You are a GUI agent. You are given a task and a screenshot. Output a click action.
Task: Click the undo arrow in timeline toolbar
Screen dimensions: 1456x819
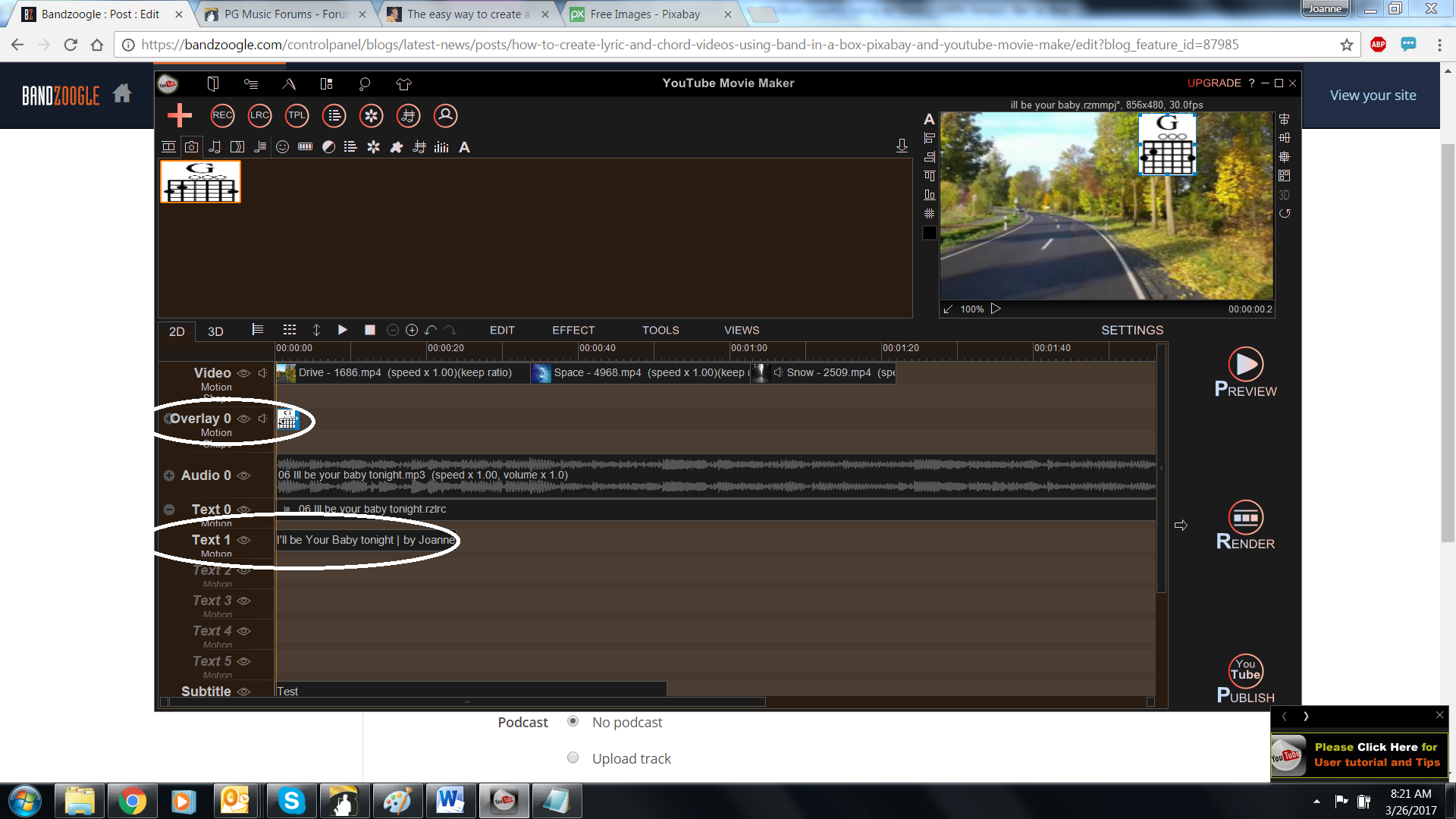(x=431, y=330)
